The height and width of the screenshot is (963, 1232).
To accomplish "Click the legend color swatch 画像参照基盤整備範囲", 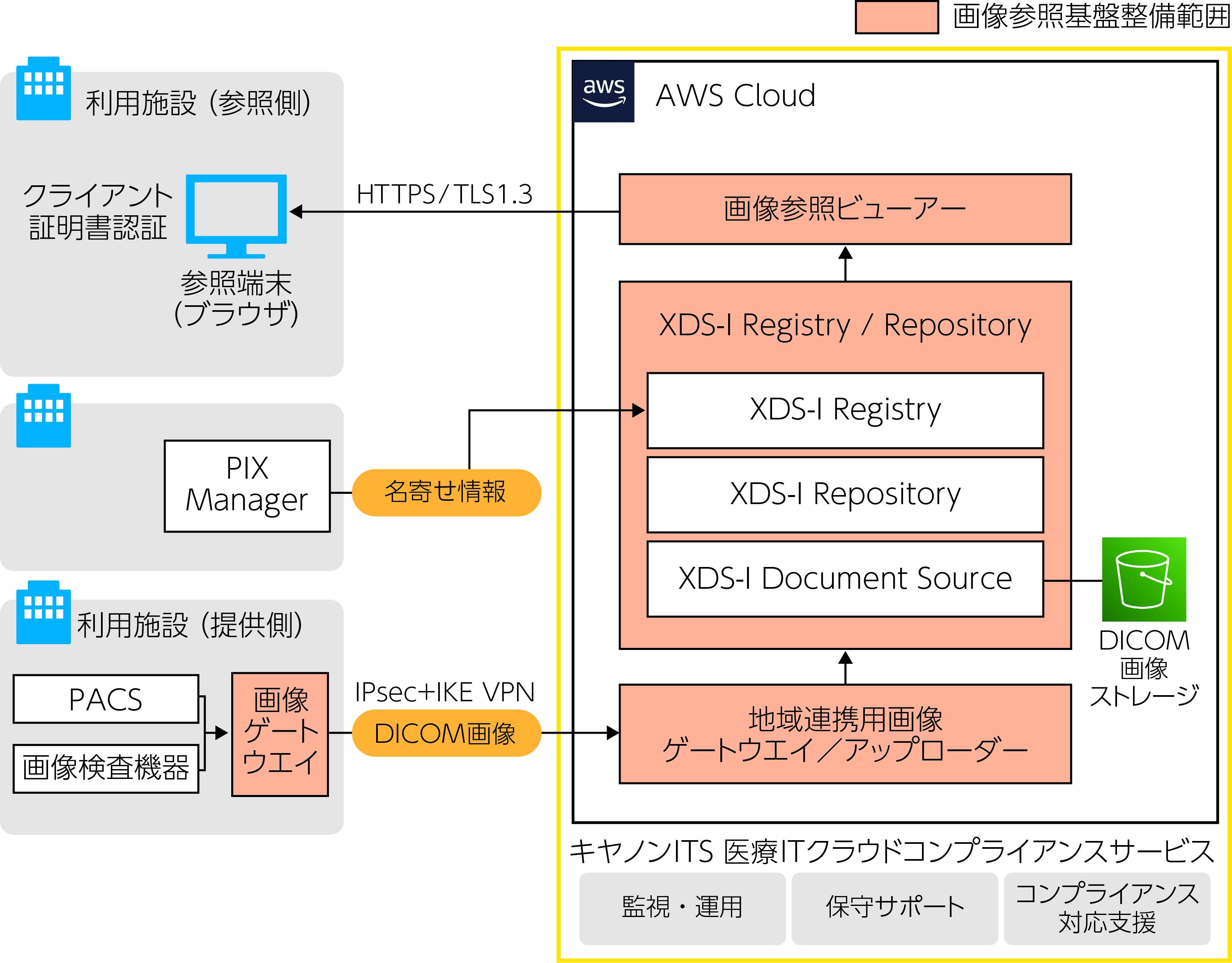I will pos(896,18).
